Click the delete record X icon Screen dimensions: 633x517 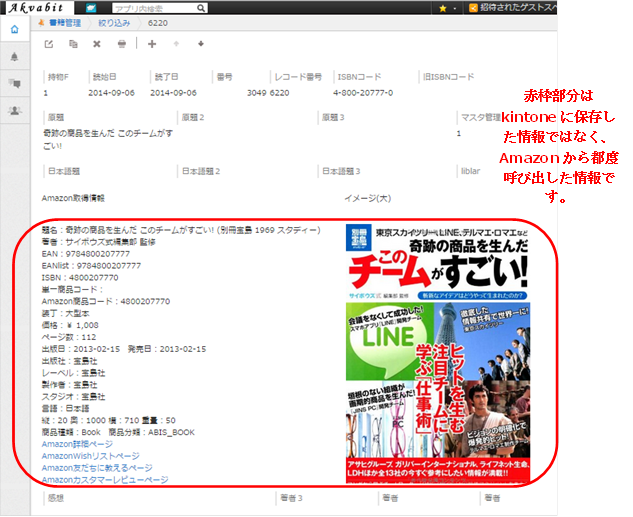[97, 44]
